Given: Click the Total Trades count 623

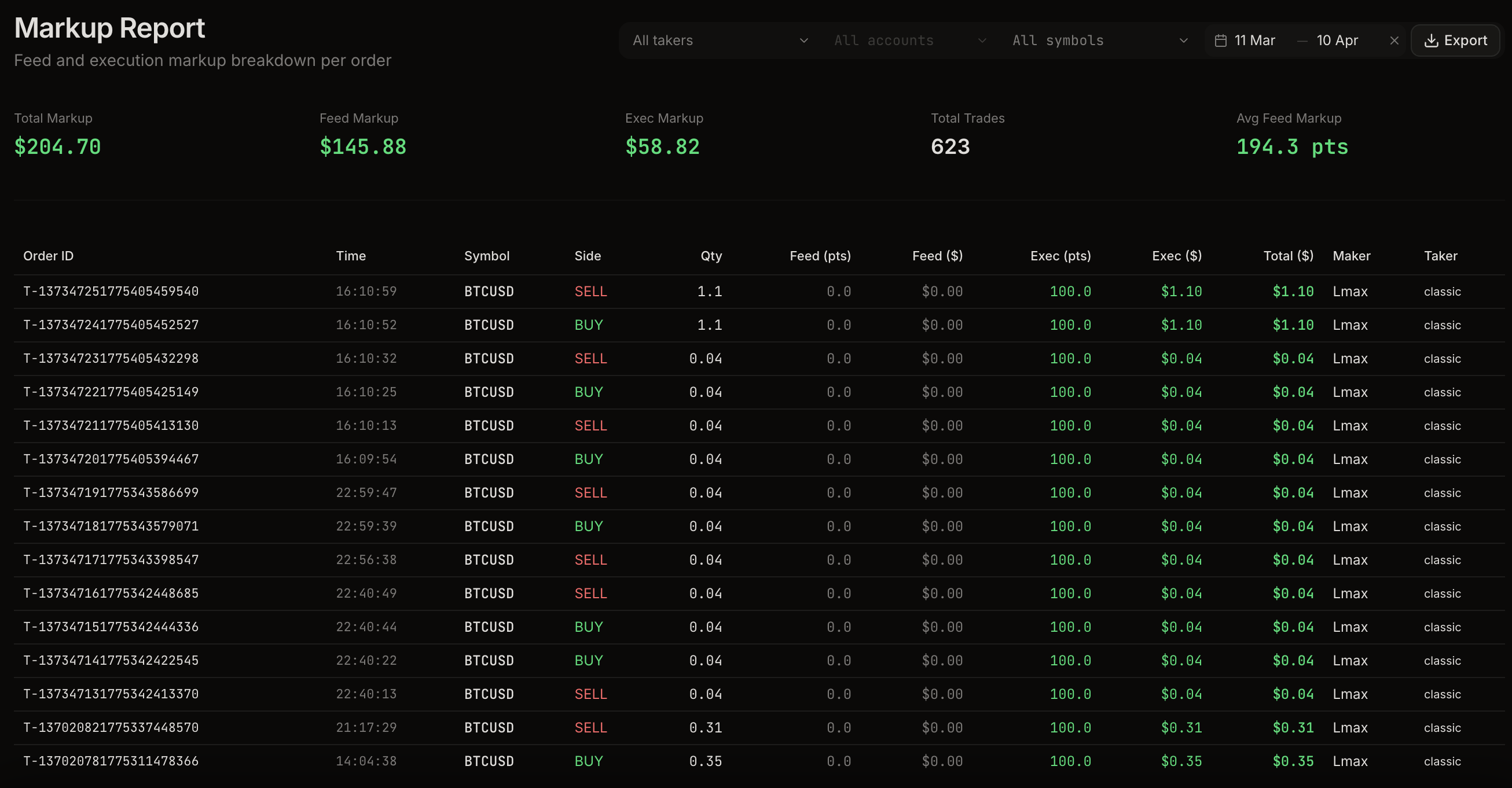Looking at the screenshot, I should 950,147.
